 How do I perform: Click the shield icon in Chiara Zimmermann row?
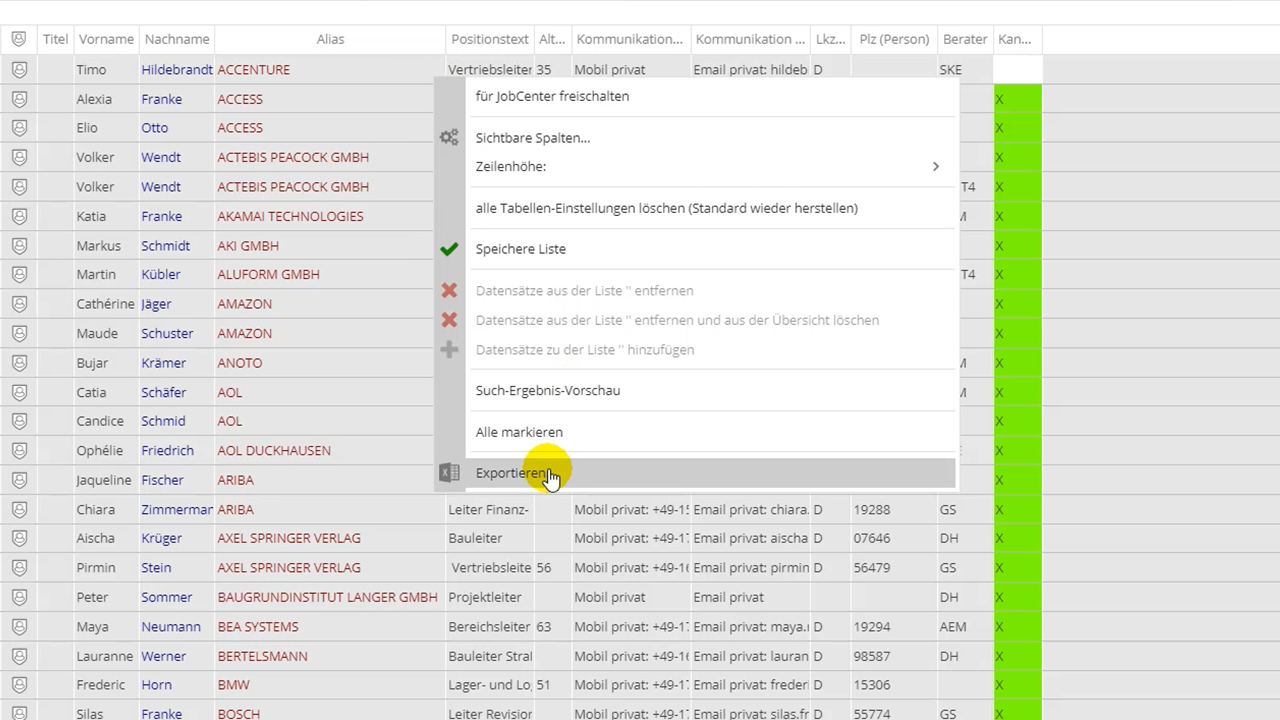tap(19, 509)
